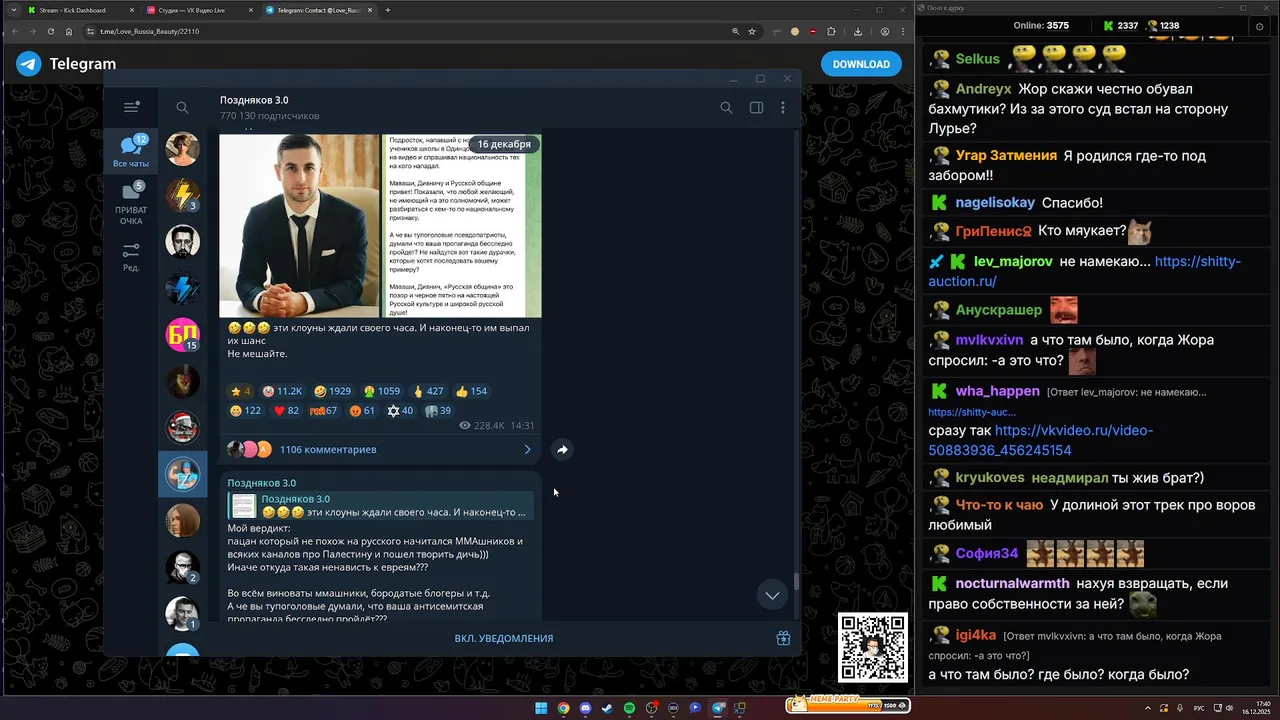The image size is (1280, 720).
Task: Click the Поздняков 3.0 channel title
Action: click(x=254, y=100)
